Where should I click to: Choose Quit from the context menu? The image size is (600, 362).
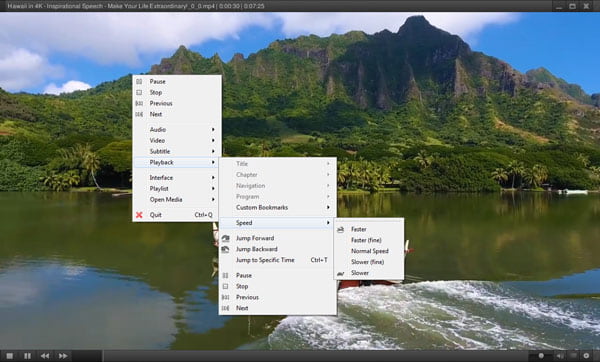point(177,215)
